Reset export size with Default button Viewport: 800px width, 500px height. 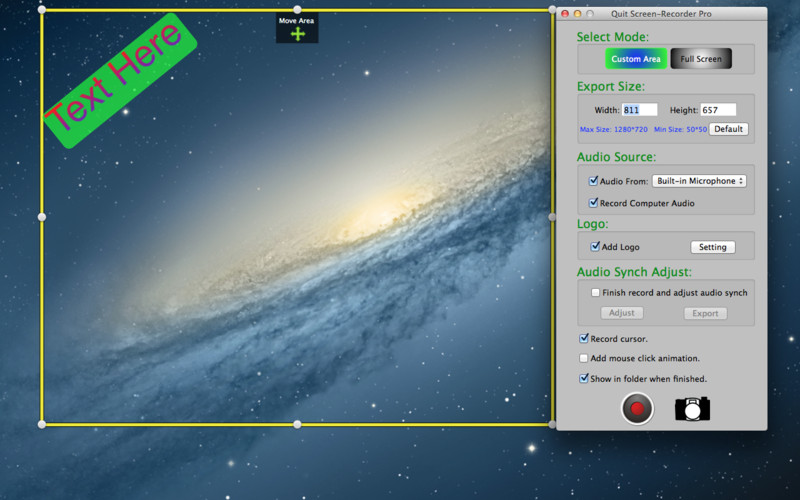[729, 129]
